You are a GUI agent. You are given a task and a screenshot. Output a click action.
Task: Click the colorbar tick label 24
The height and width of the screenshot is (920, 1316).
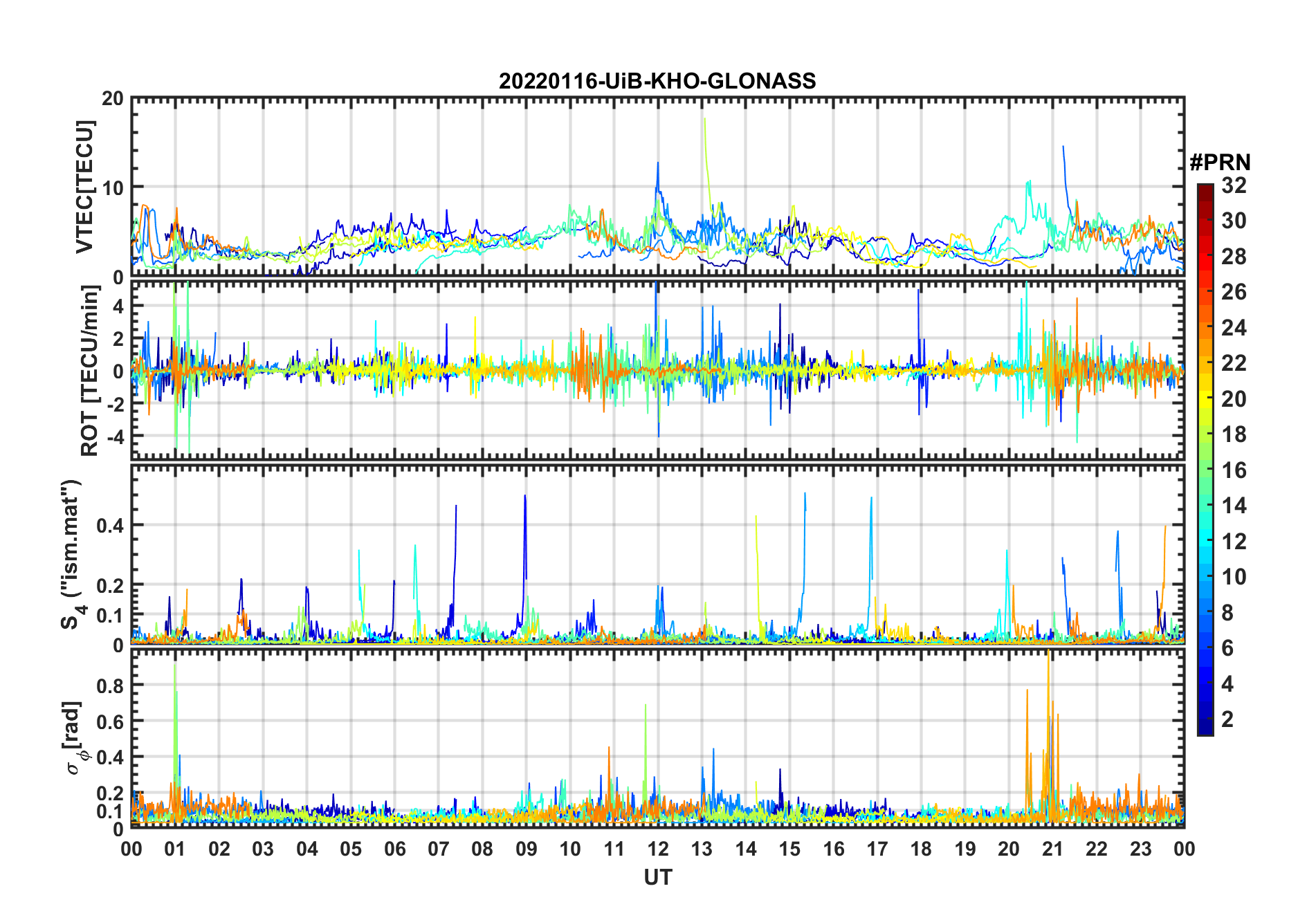[1234, 327]
